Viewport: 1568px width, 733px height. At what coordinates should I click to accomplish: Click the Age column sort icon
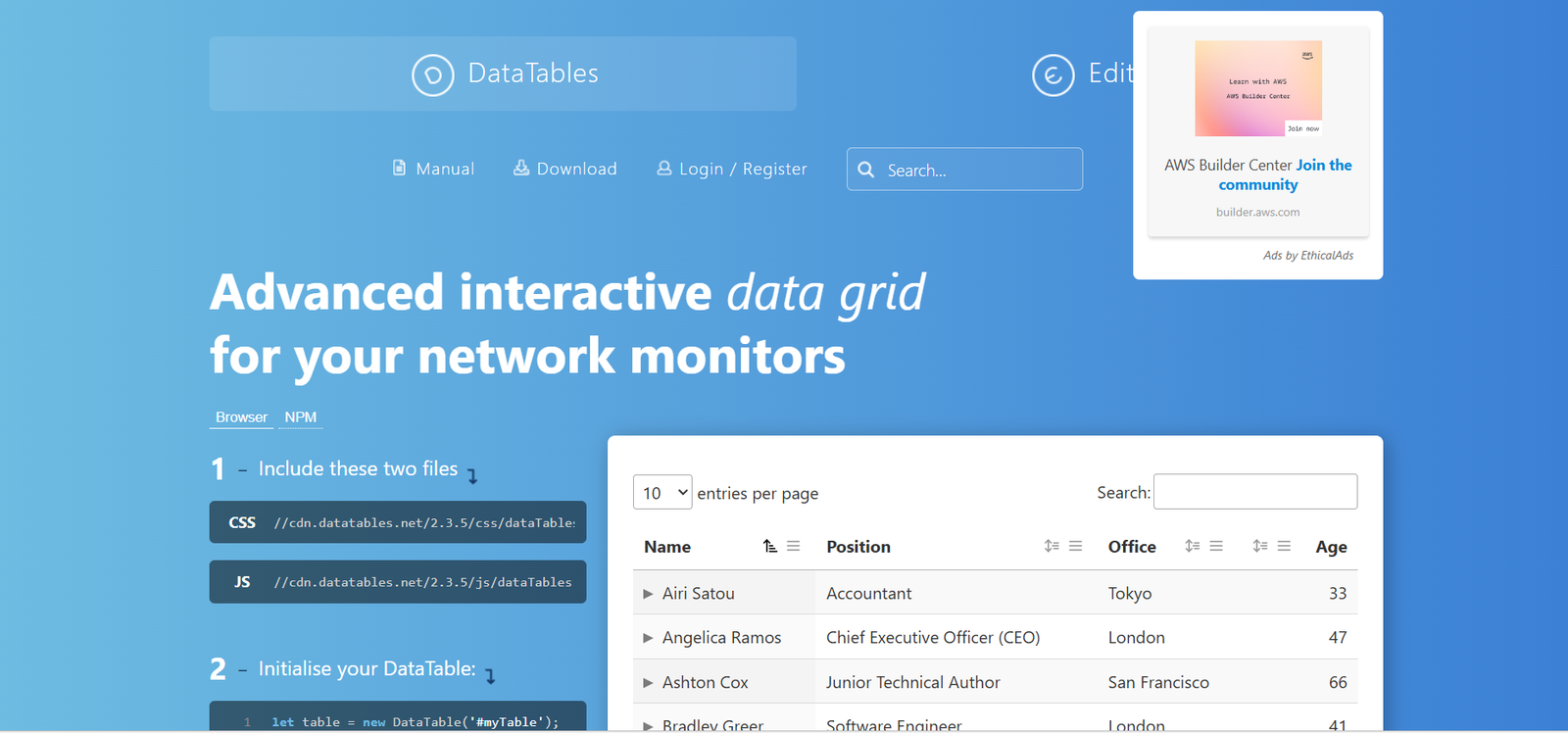coord(1260,547)
